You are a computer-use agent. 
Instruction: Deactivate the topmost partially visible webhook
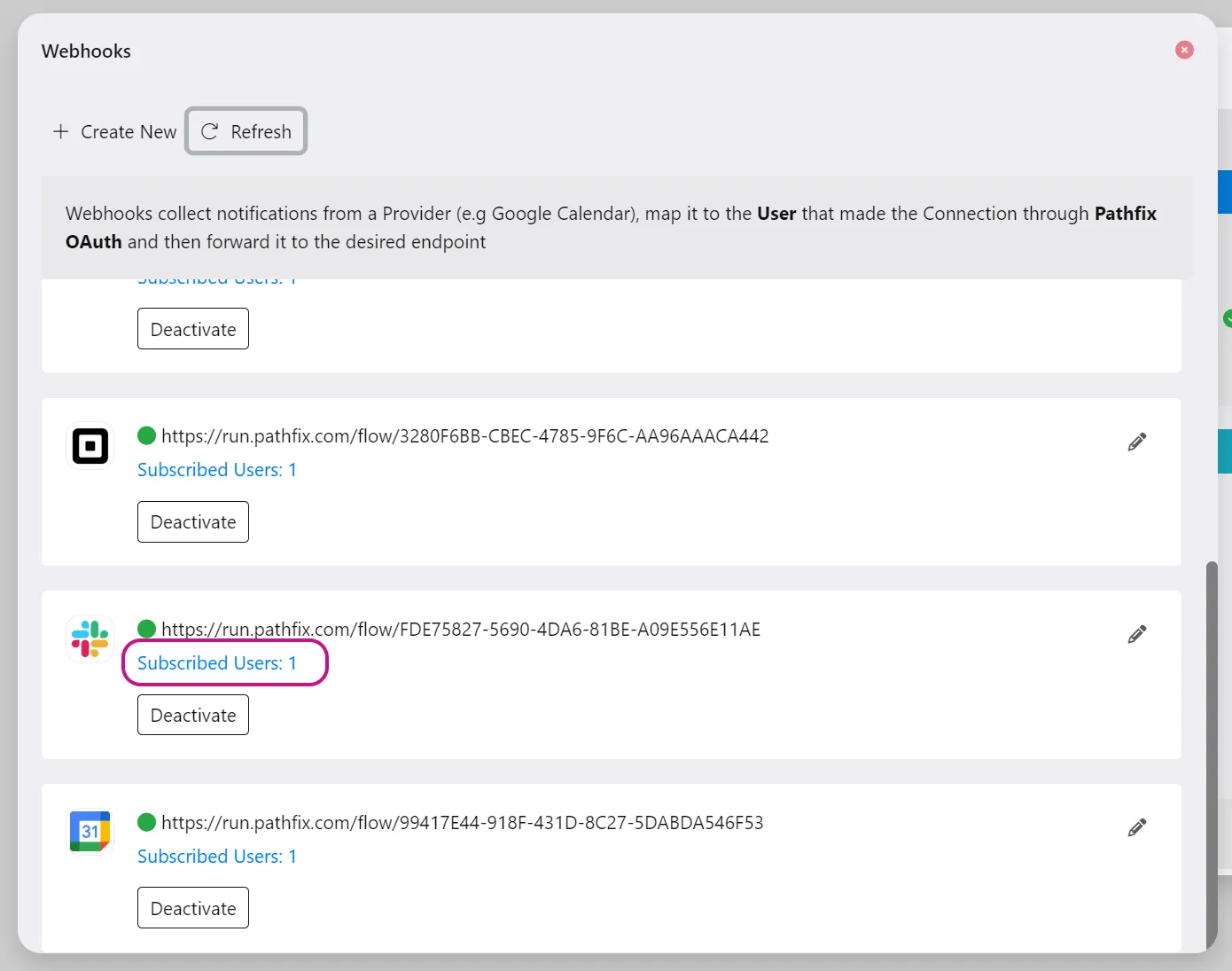click(x=193, y=329)
